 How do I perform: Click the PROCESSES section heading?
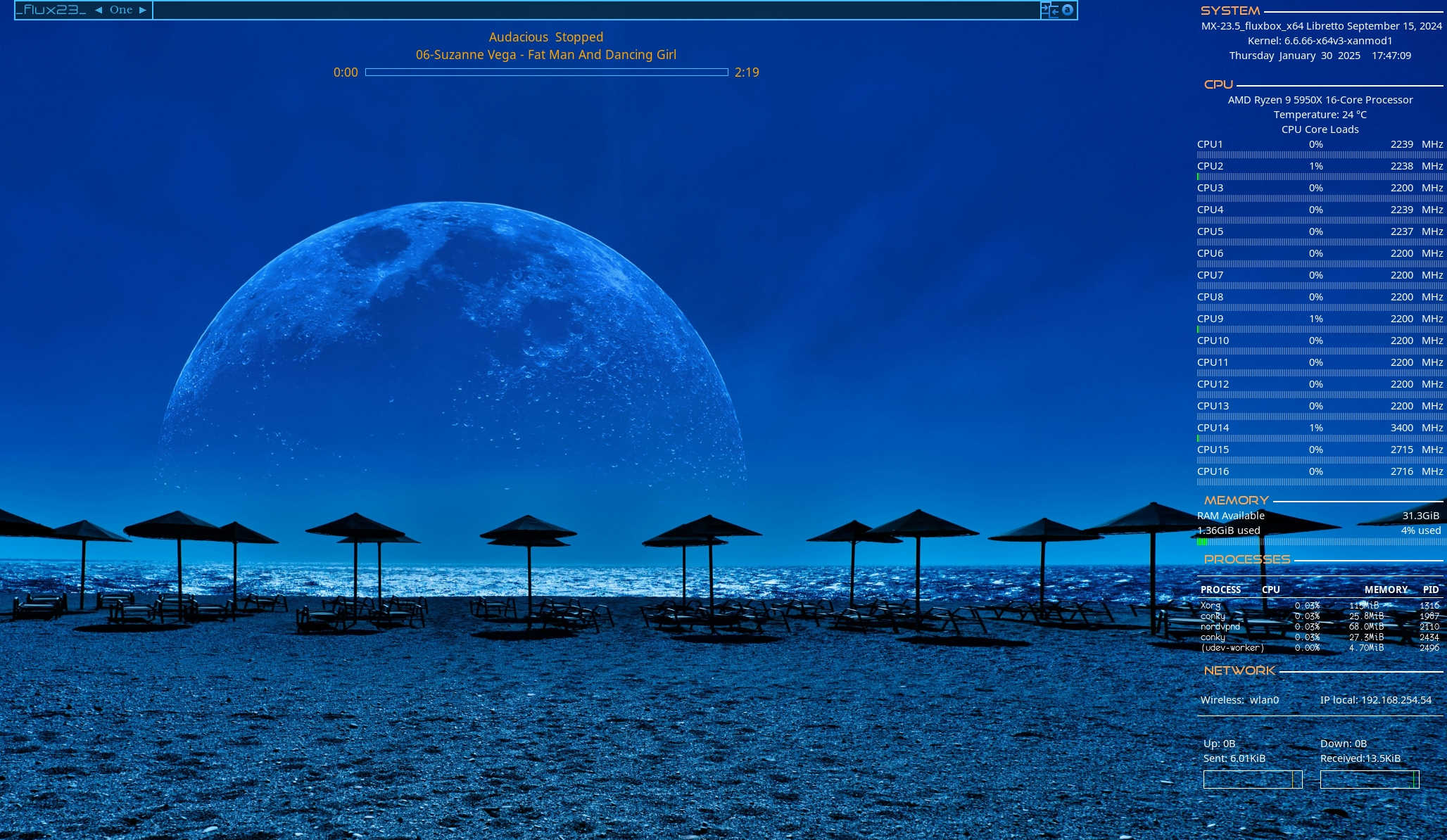click(x=1246, y=559)
